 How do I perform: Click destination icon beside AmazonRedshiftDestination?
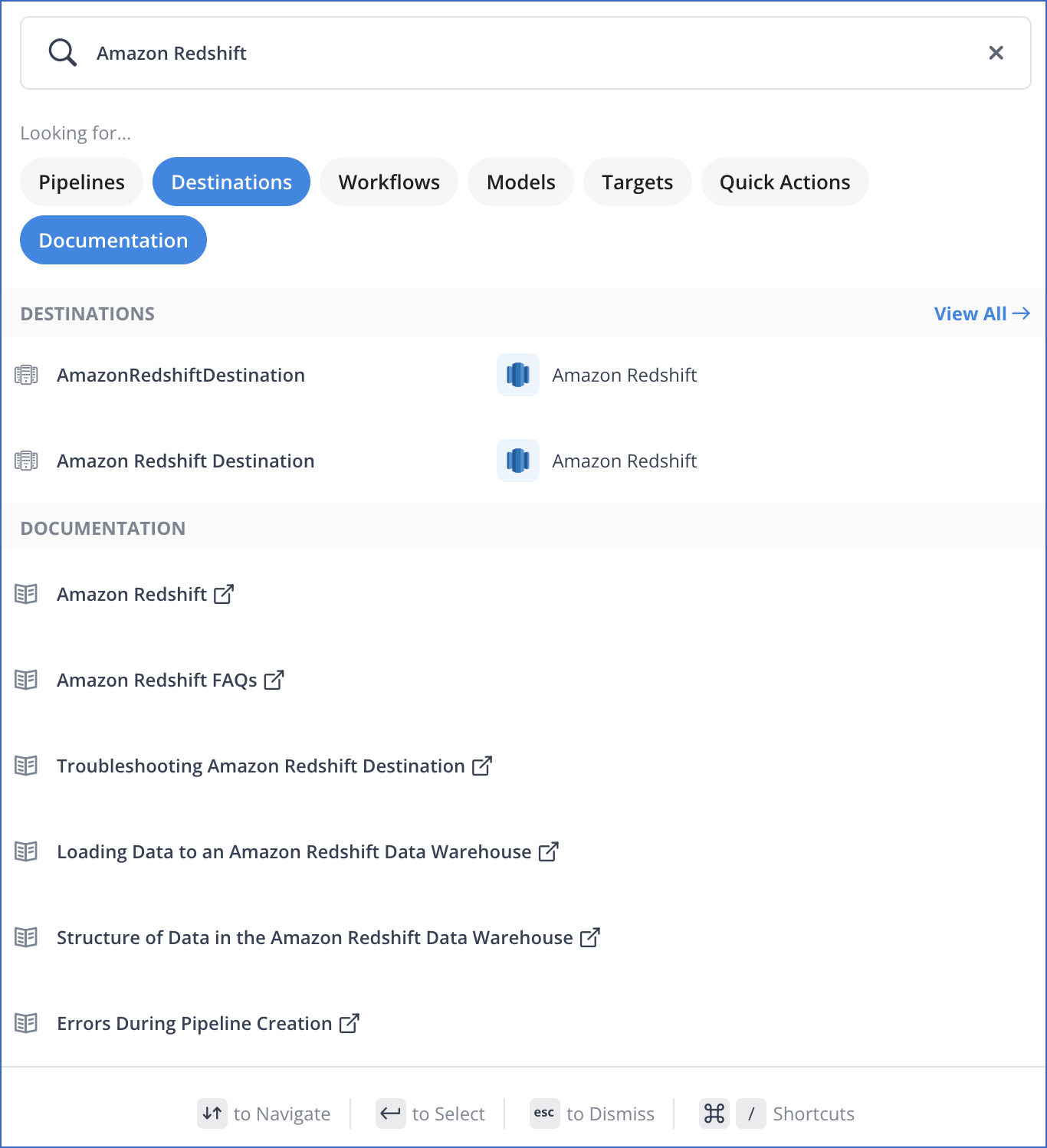[26, 375]
